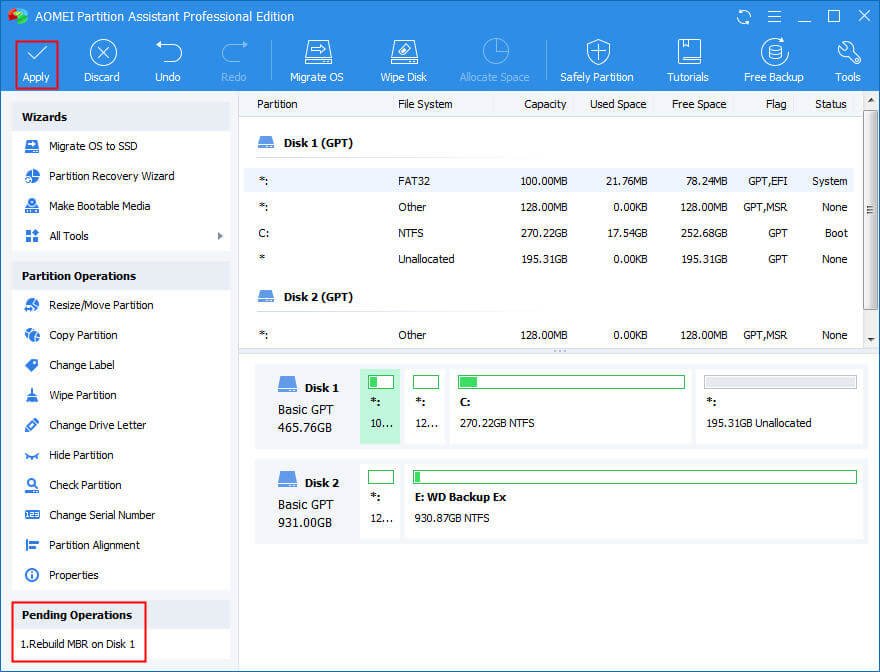Select Resize/Move Partition operation
The image size is (880, 672).
(x=101, y=305)
